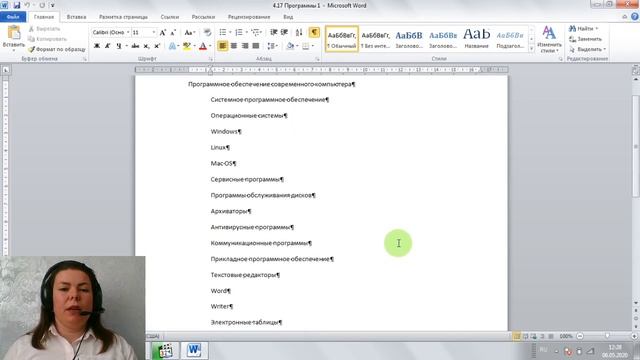Click the green app icon in taskbar
This screenshot has width=640, height=360.
click(165, 350)
